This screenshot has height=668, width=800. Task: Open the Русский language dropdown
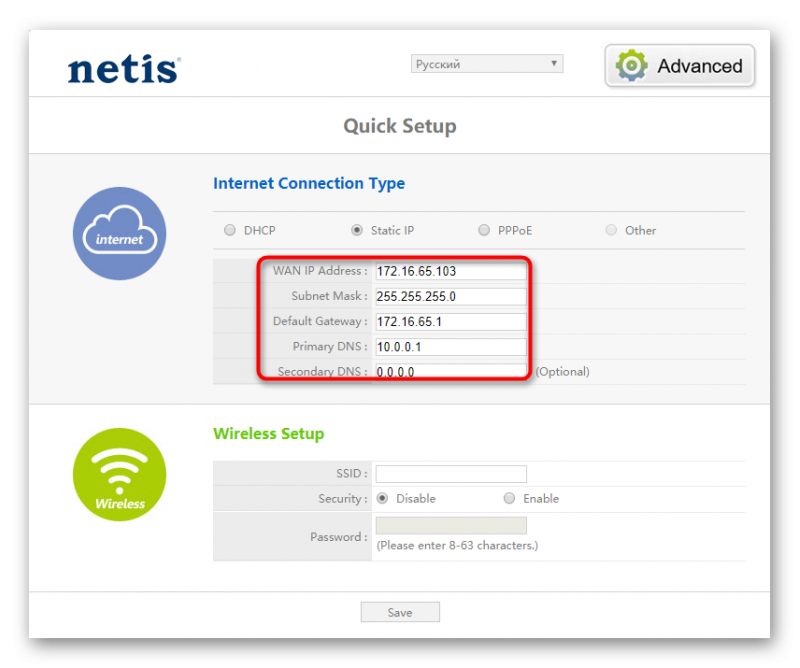coord(487,64)
